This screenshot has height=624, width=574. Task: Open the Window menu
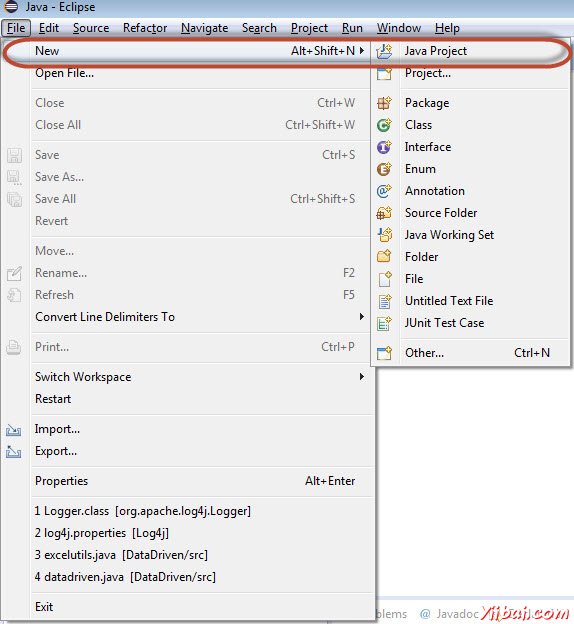399,28
